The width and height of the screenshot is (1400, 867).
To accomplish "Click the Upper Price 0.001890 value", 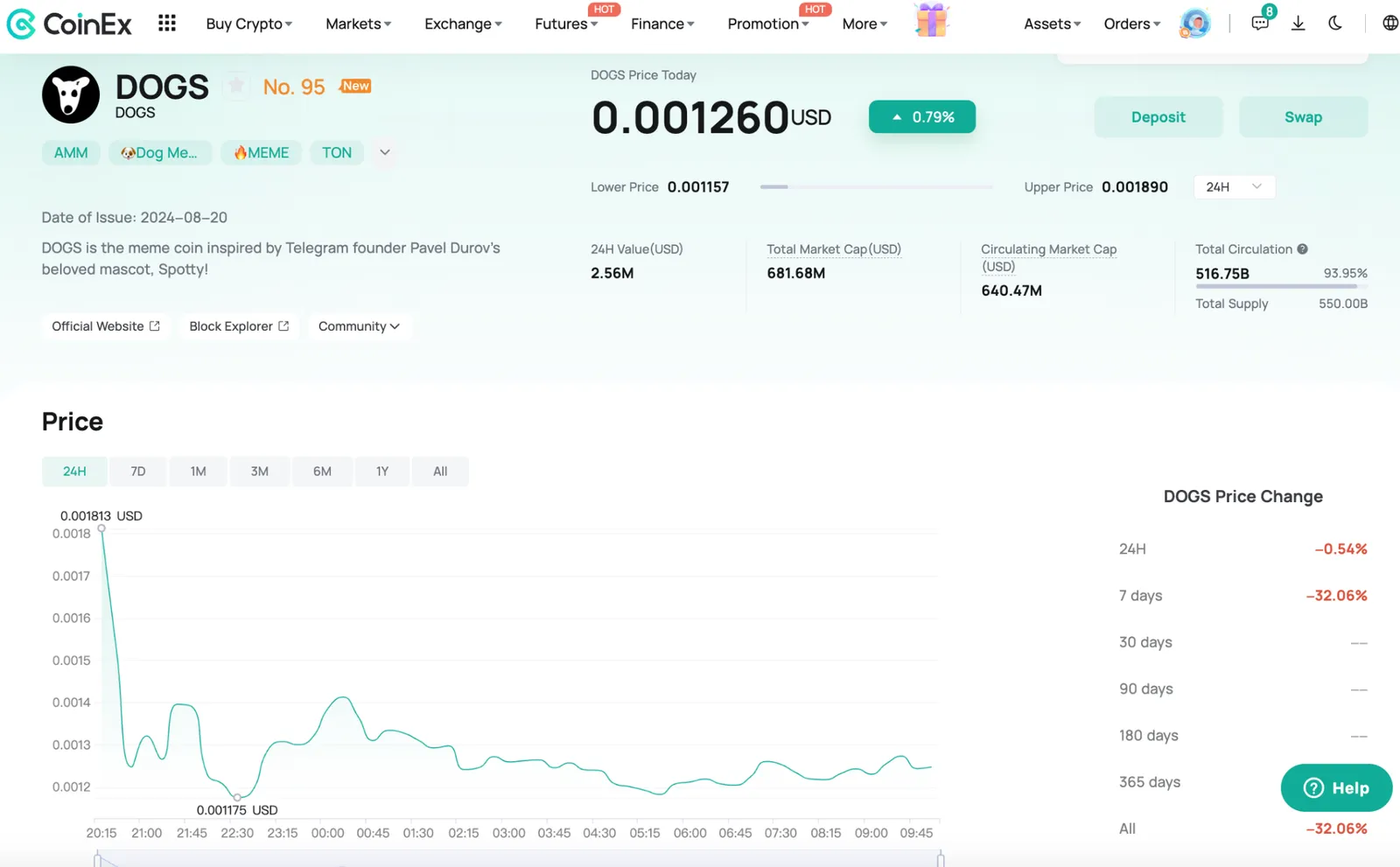I will (1135, 187).
